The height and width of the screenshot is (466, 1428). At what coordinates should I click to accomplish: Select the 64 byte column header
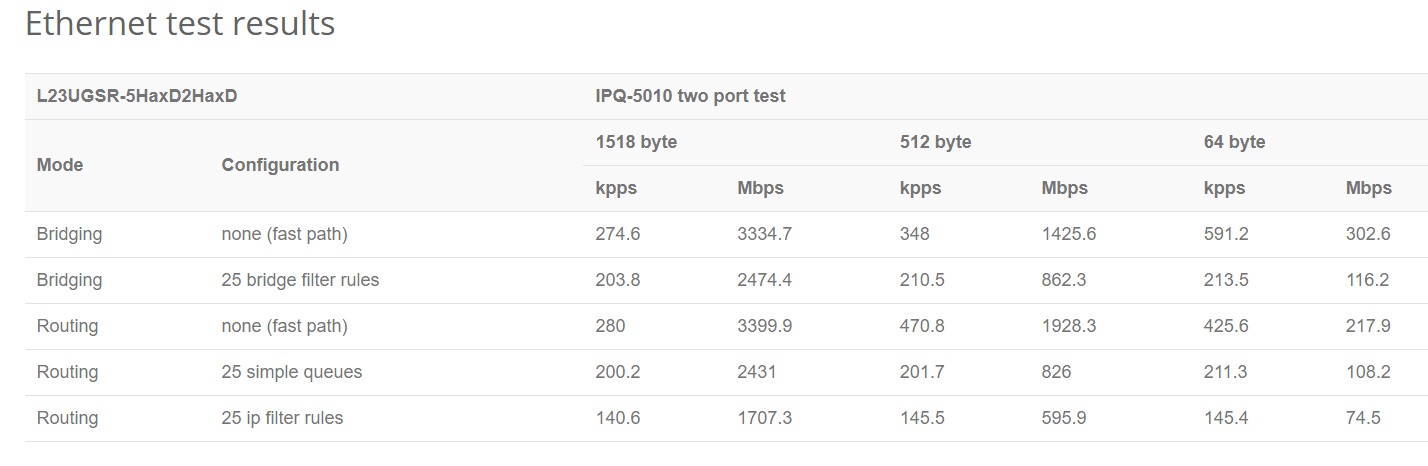1234,142
